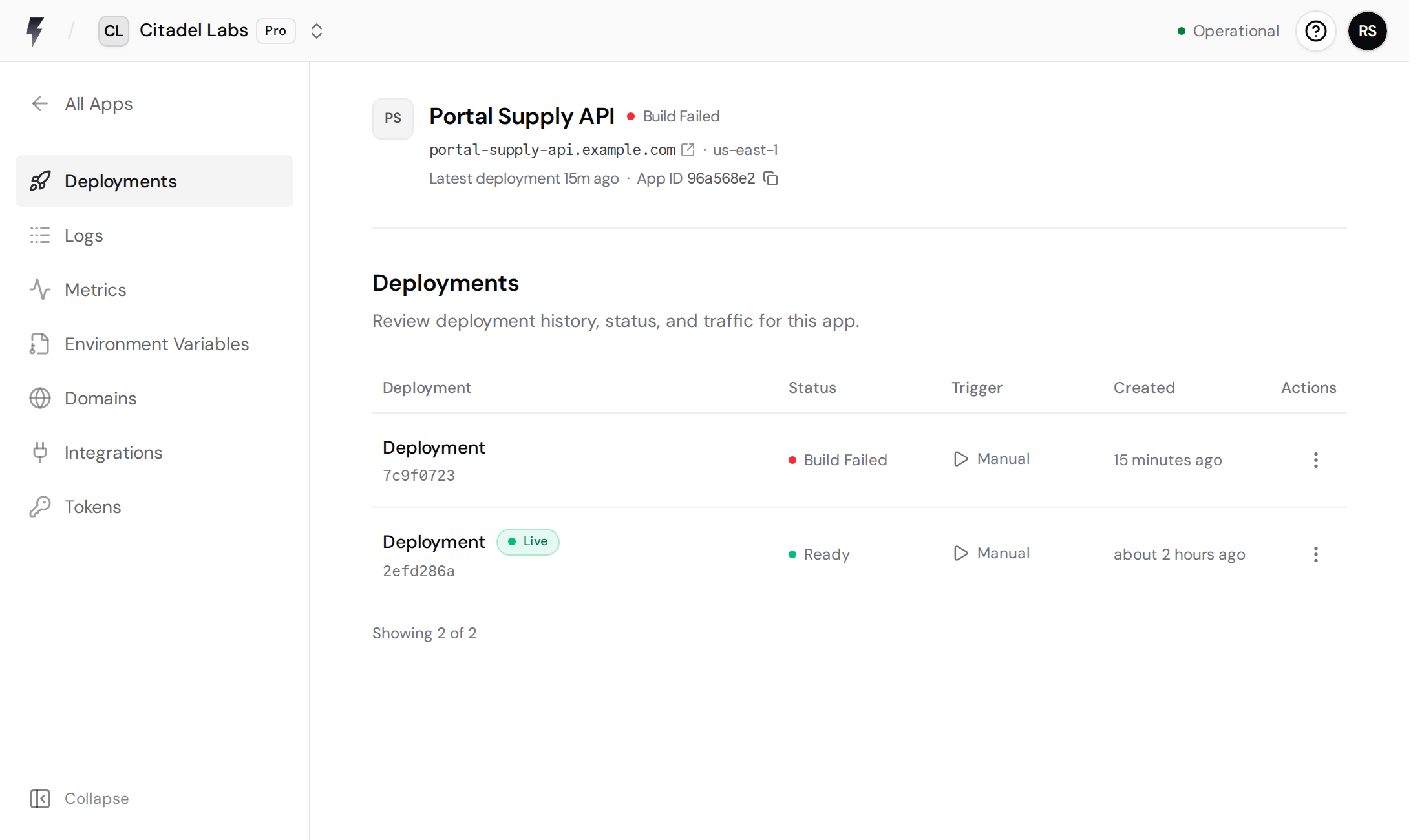
Task: Check the Operational status indicator
Action: click(x=1227, y=31)
